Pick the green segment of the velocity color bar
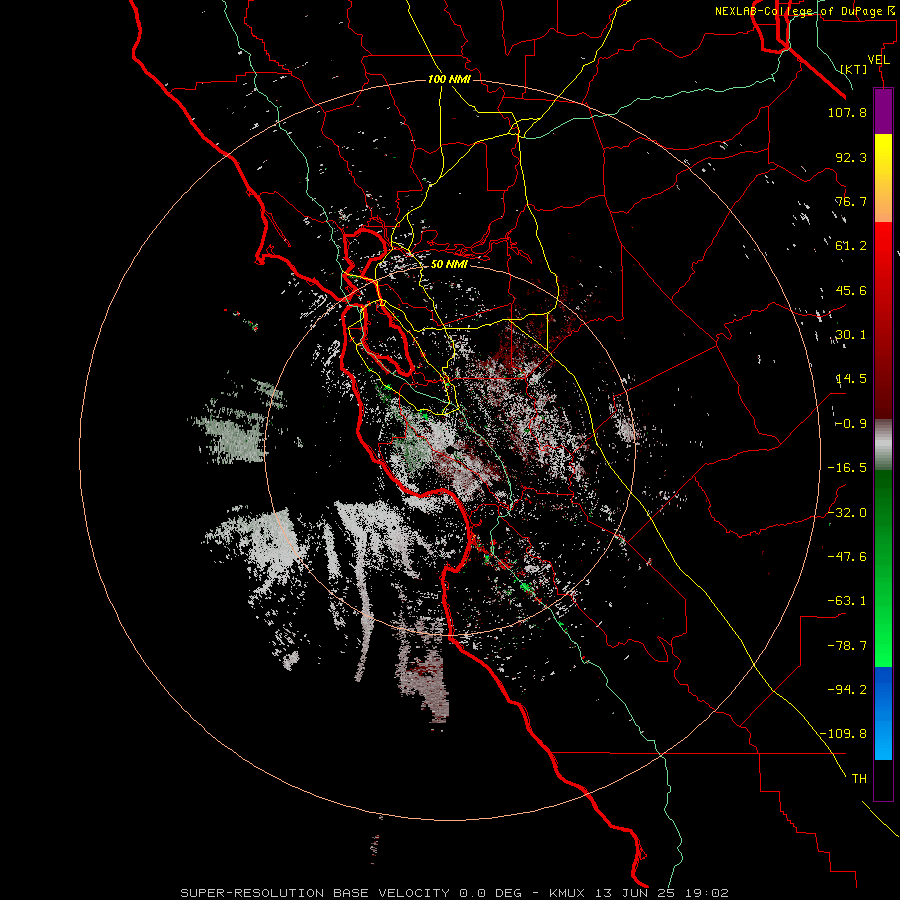This screenshot has width=900, height=900. (x=883, y=568)
